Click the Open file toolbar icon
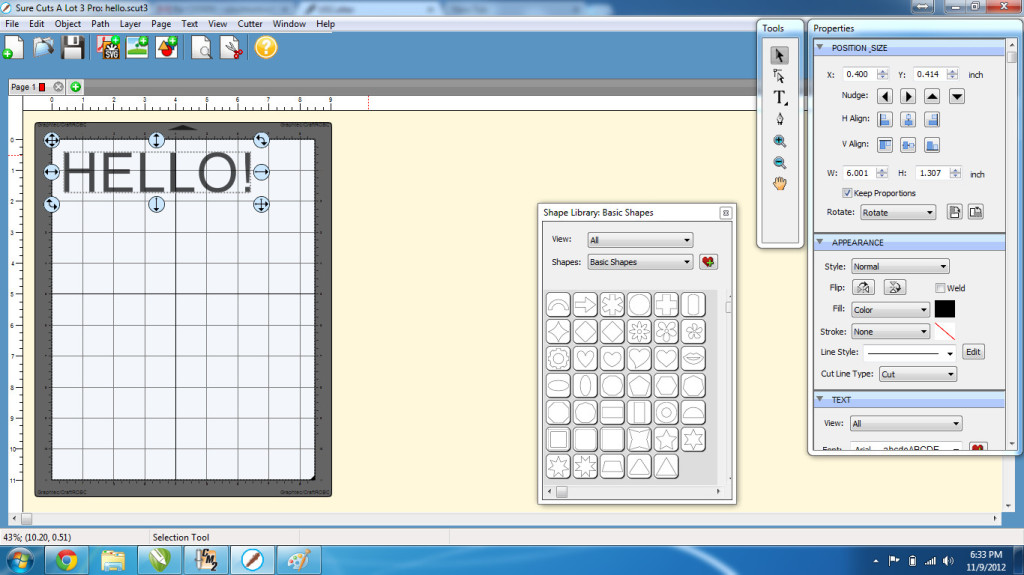Viewport: 1024px width, 575px height. click(x=44, y=48)
